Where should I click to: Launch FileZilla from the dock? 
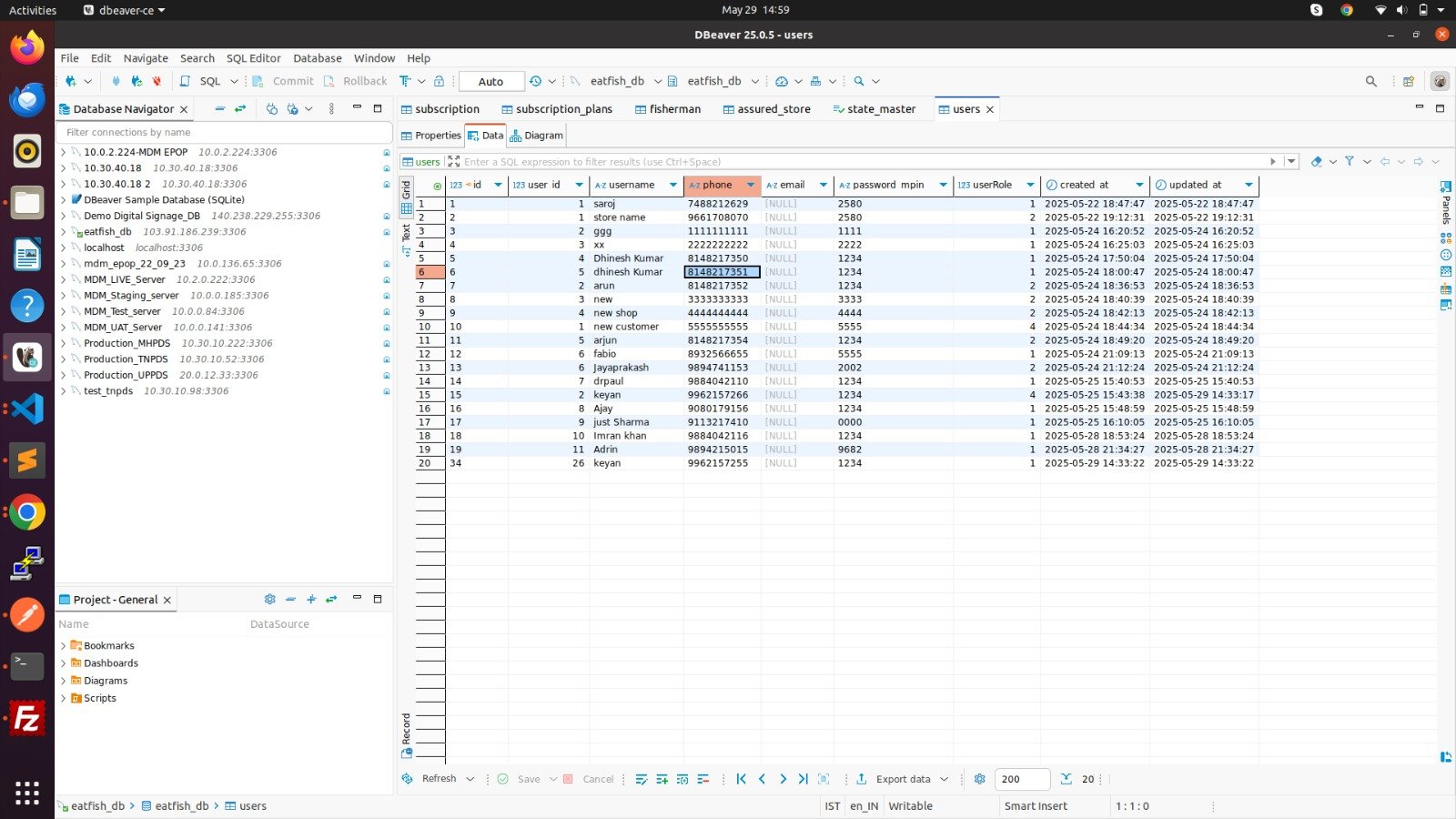(x=26, y=720)
